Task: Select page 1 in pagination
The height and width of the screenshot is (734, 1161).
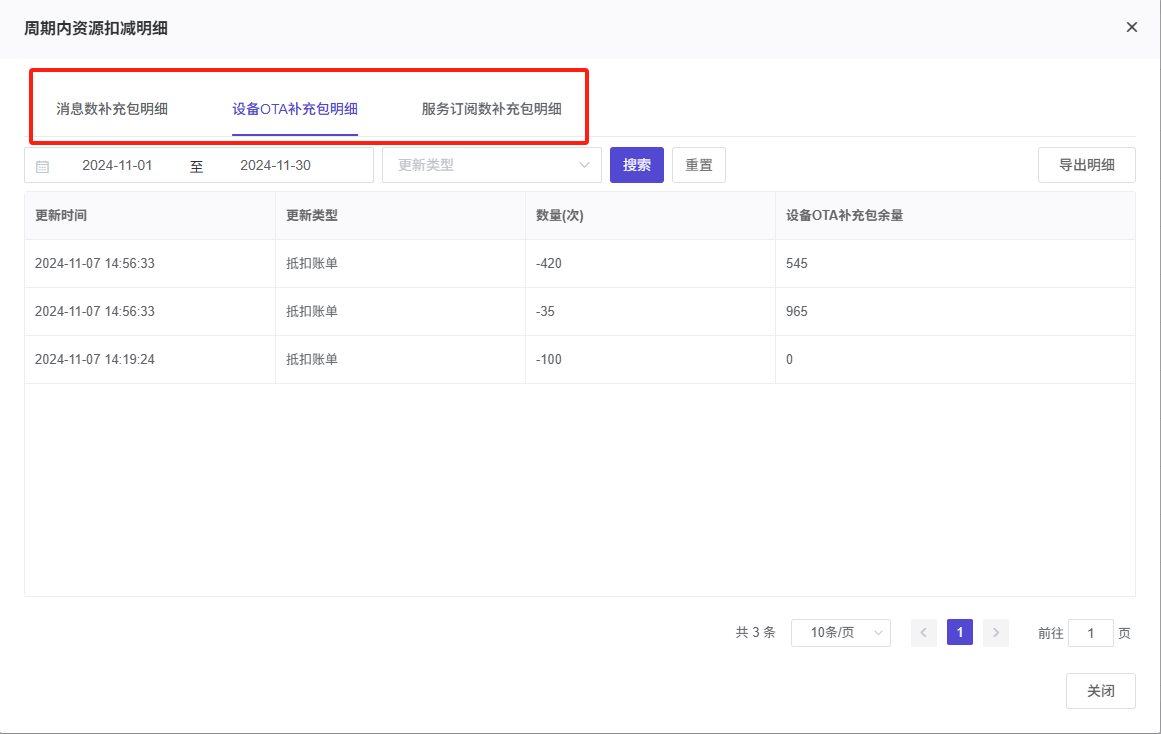Action: tap(960, 633)
